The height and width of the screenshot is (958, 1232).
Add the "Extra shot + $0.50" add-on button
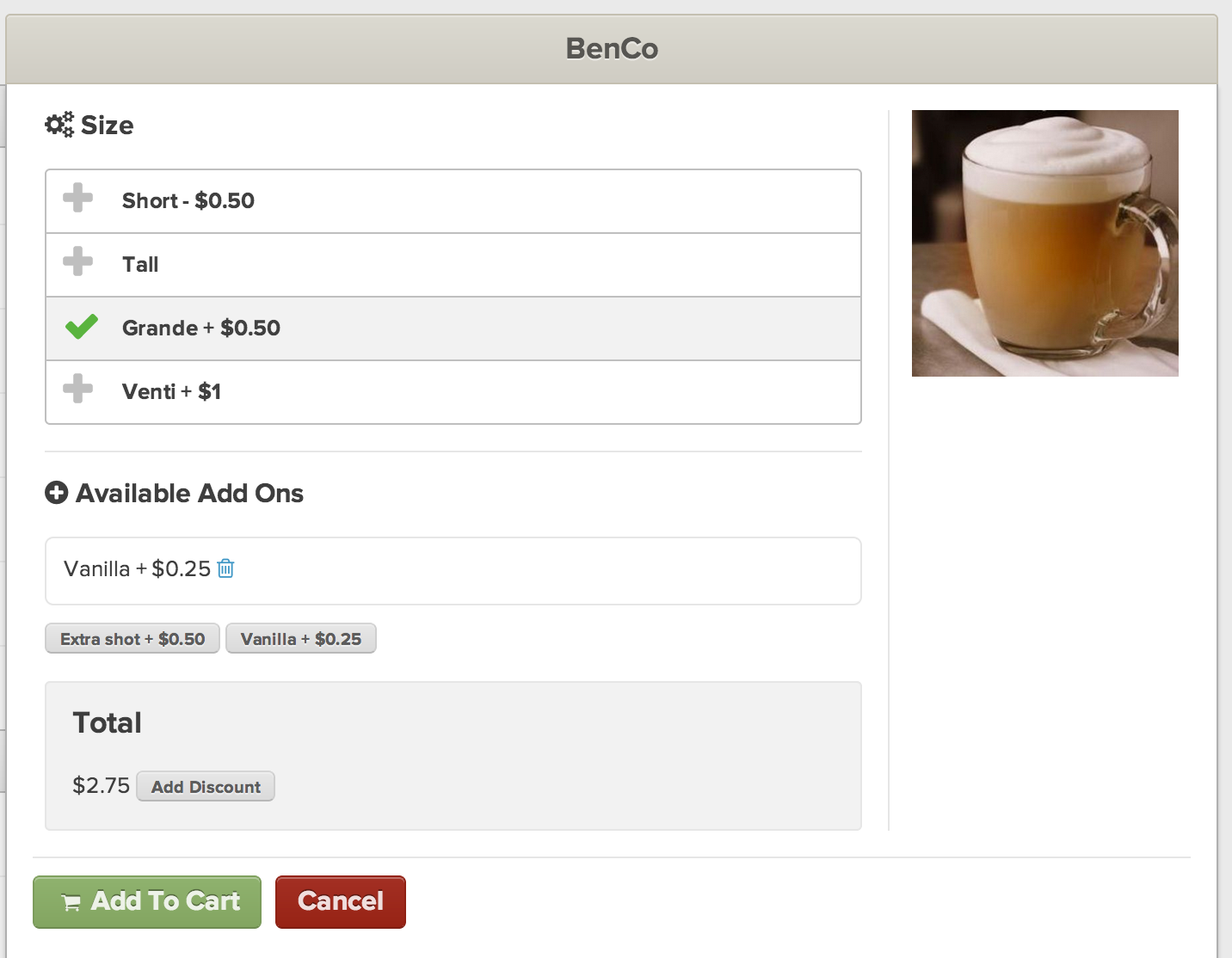point(132,639)
